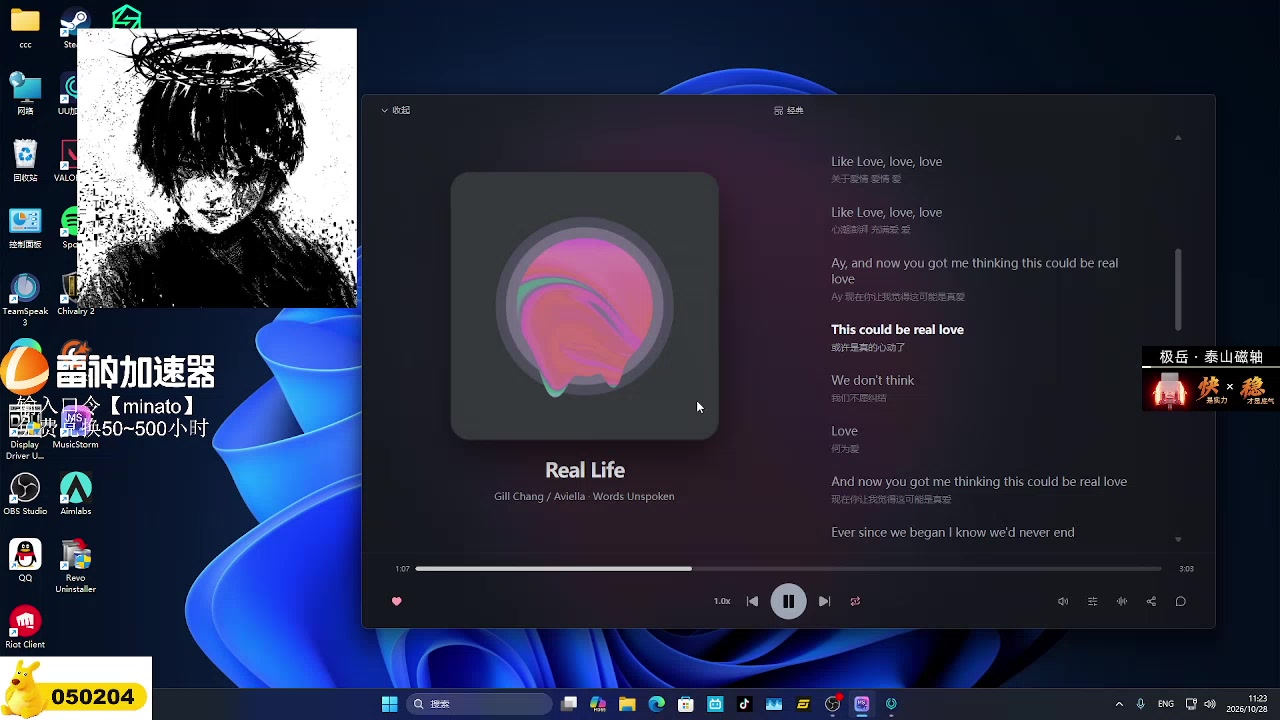This screenshot has height=720, width=1280.
Task: Open Riot Client from the desktop
Action: pyautogui.click(x=25, y=627)
